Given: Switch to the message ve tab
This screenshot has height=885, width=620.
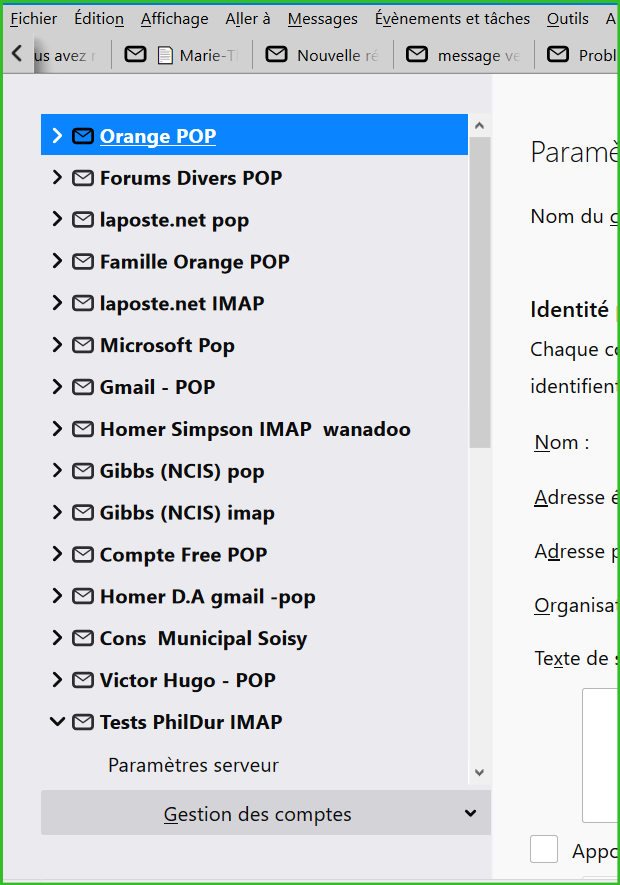Looking at the screenshot, I should point(463,55).
